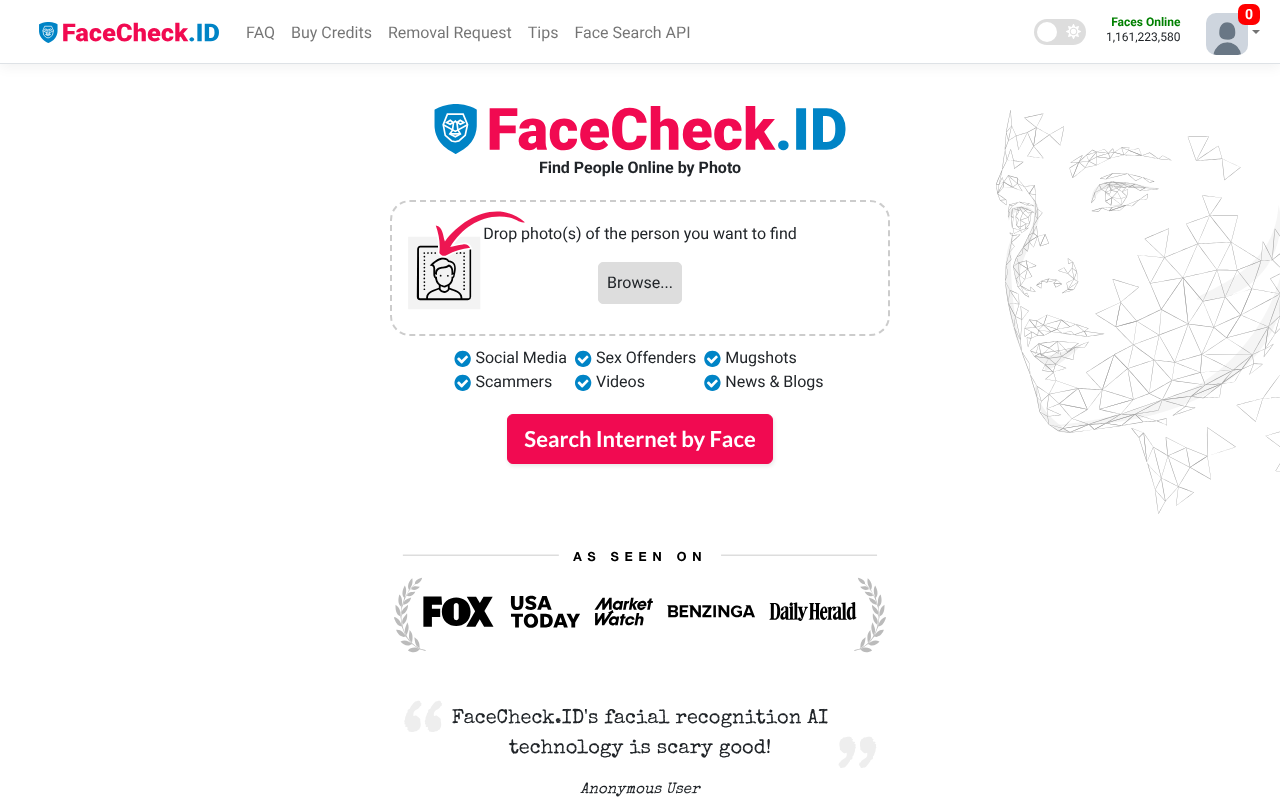The image size is (1280, 800).
Task: Click the red notification count badge
Action: tap(1248, 15)
